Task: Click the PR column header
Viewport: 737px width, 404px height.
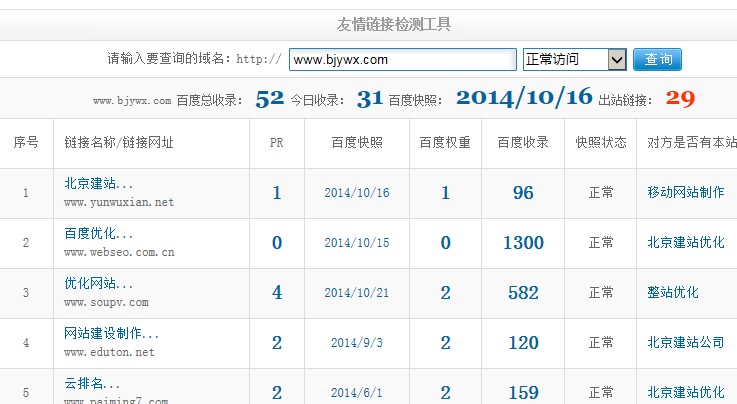Action: click(277, 143)
